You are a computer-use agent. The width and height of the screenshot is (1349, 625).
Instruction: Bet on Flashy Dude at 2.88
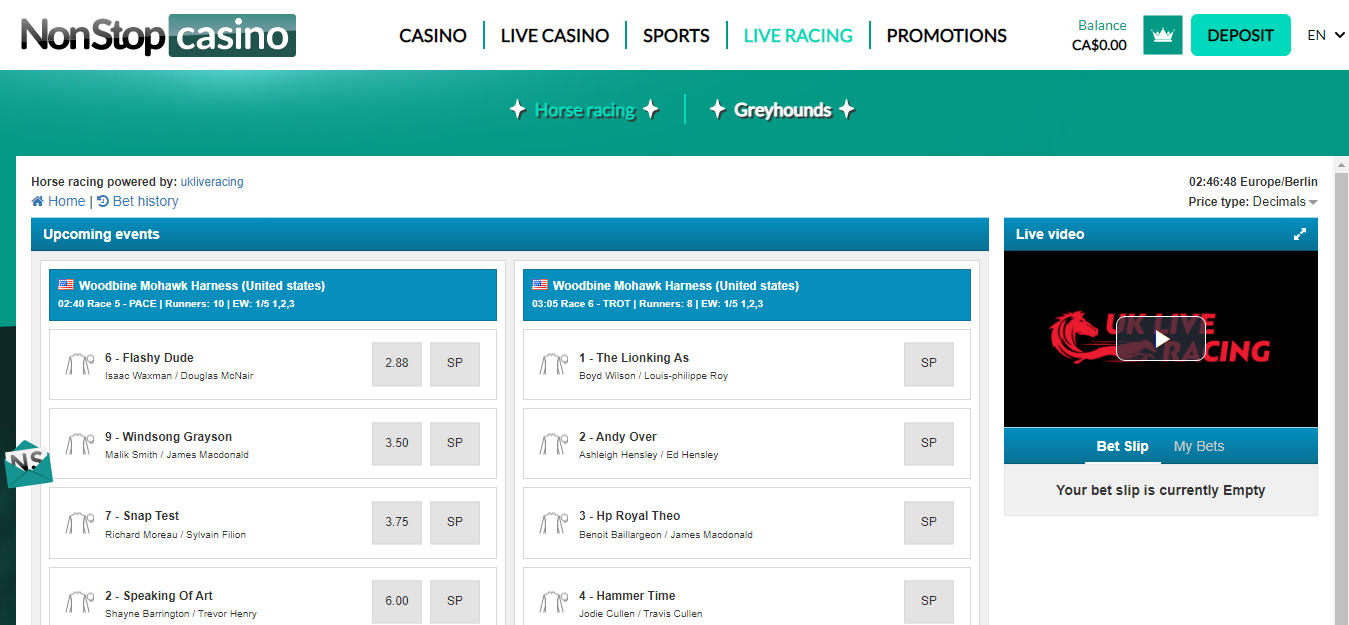[397, 364]
